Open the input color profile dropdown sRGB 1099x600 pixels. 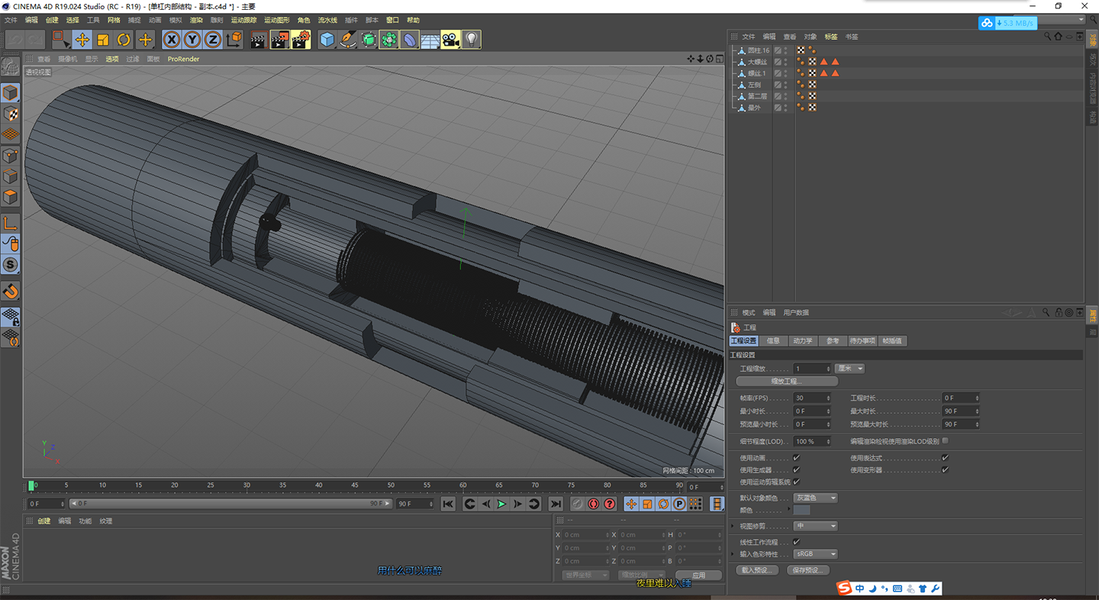click(815, 554)
